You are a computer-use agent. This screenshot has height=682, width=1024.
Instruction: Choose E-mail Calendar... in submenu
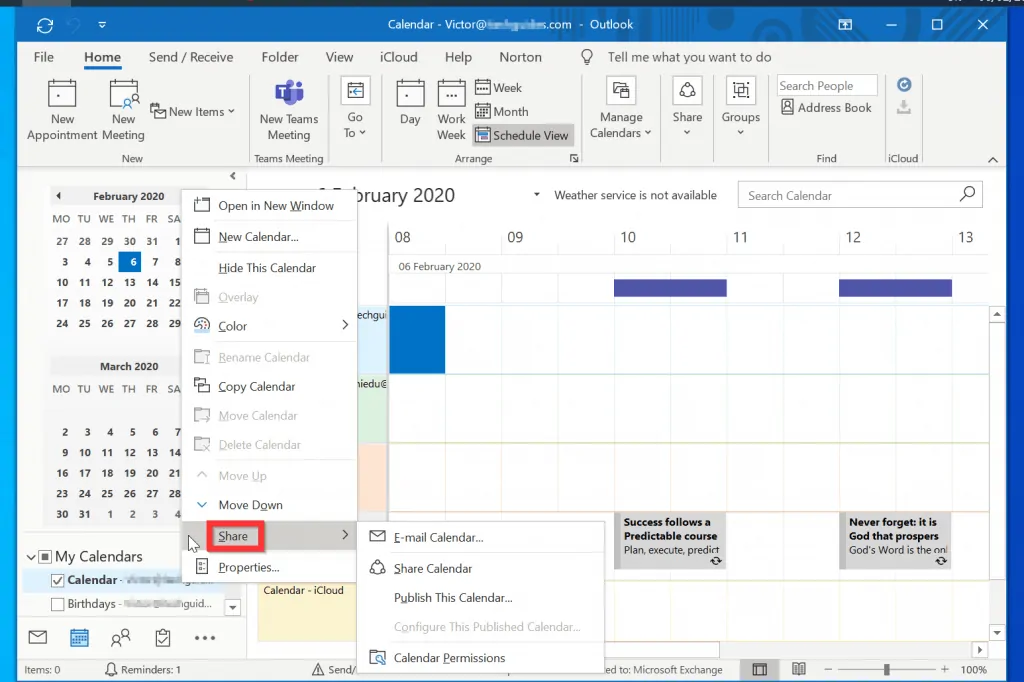(481, 537)
